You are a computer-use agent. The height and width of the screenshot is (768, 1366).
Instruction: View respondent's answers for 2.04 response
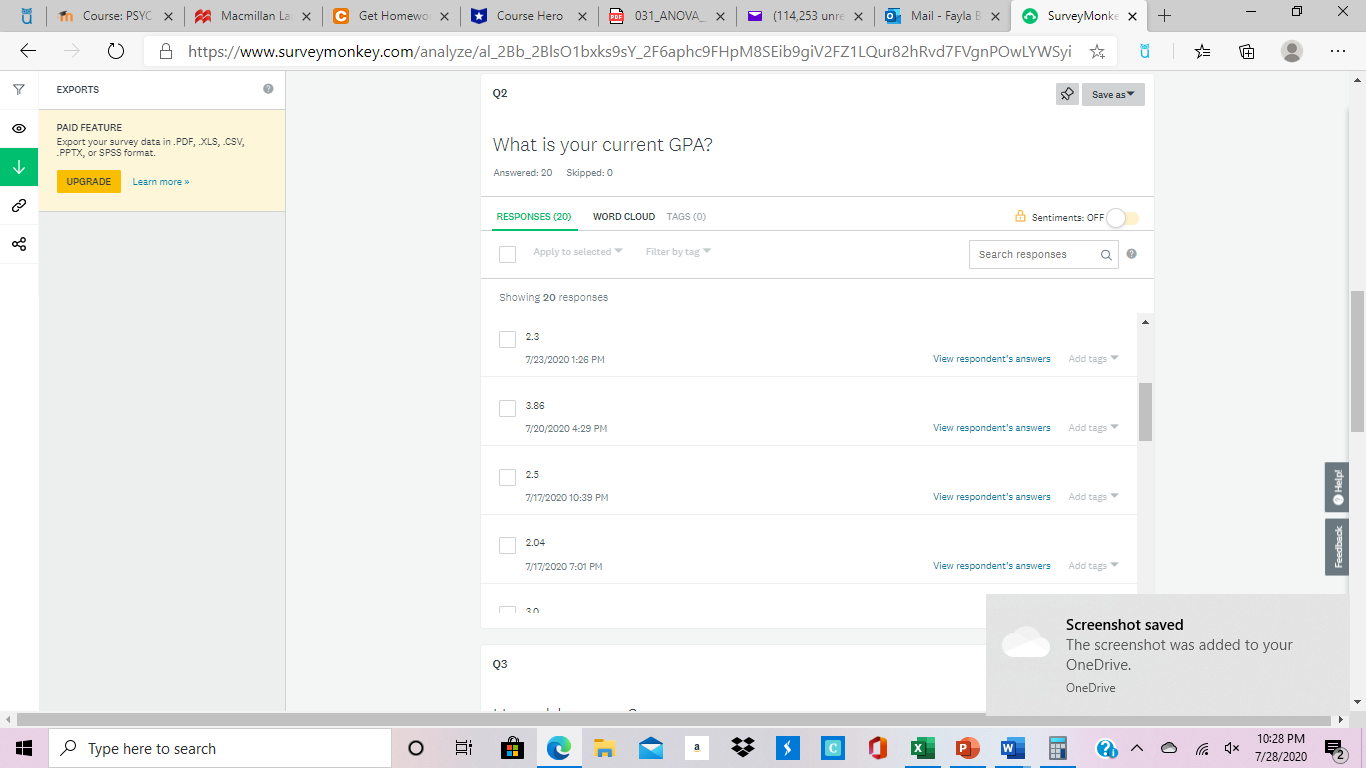point(992,566)
